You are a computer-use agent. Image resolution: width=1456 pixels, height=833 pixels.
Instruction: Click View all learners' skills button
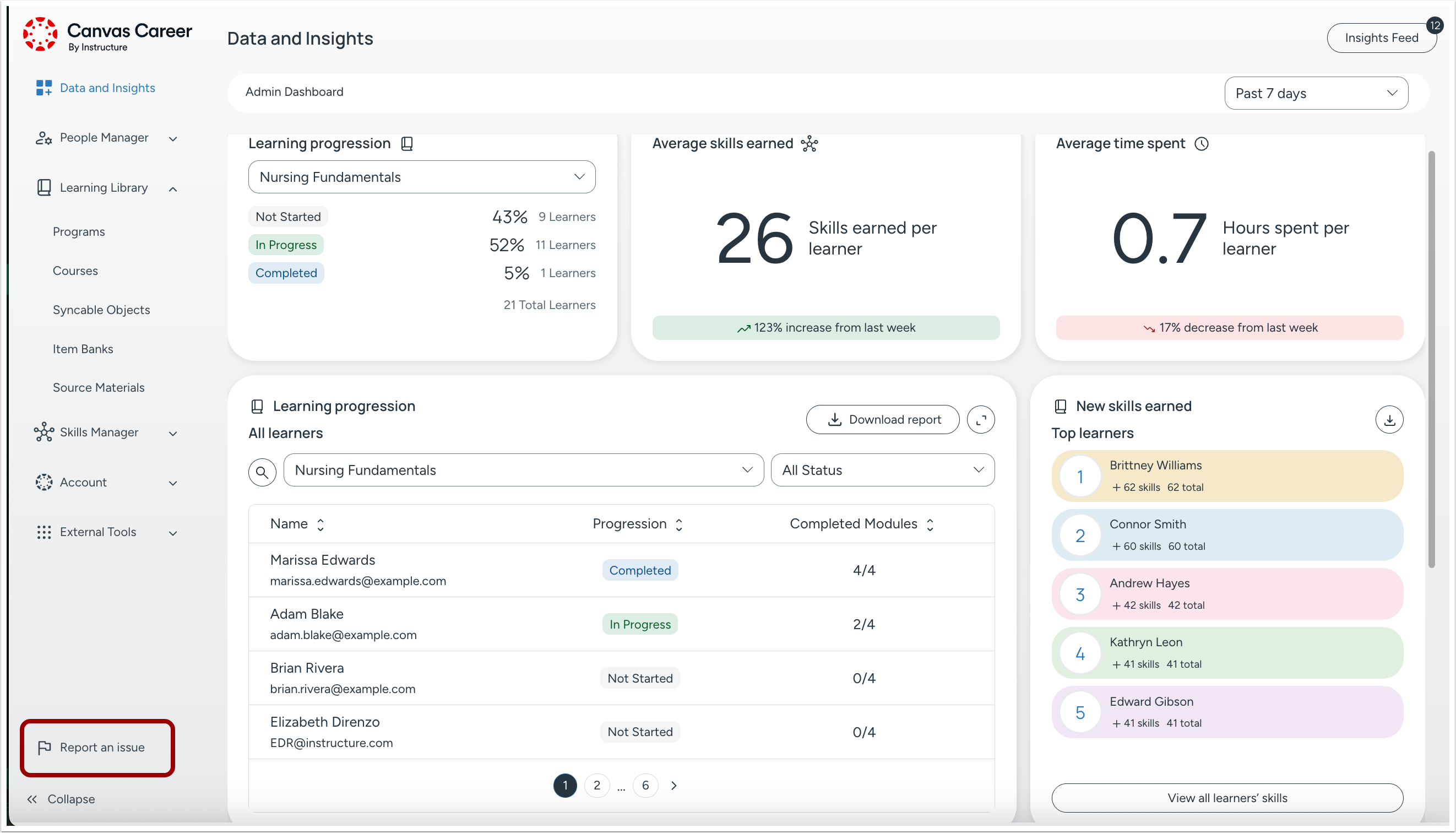coord(1227,798)
